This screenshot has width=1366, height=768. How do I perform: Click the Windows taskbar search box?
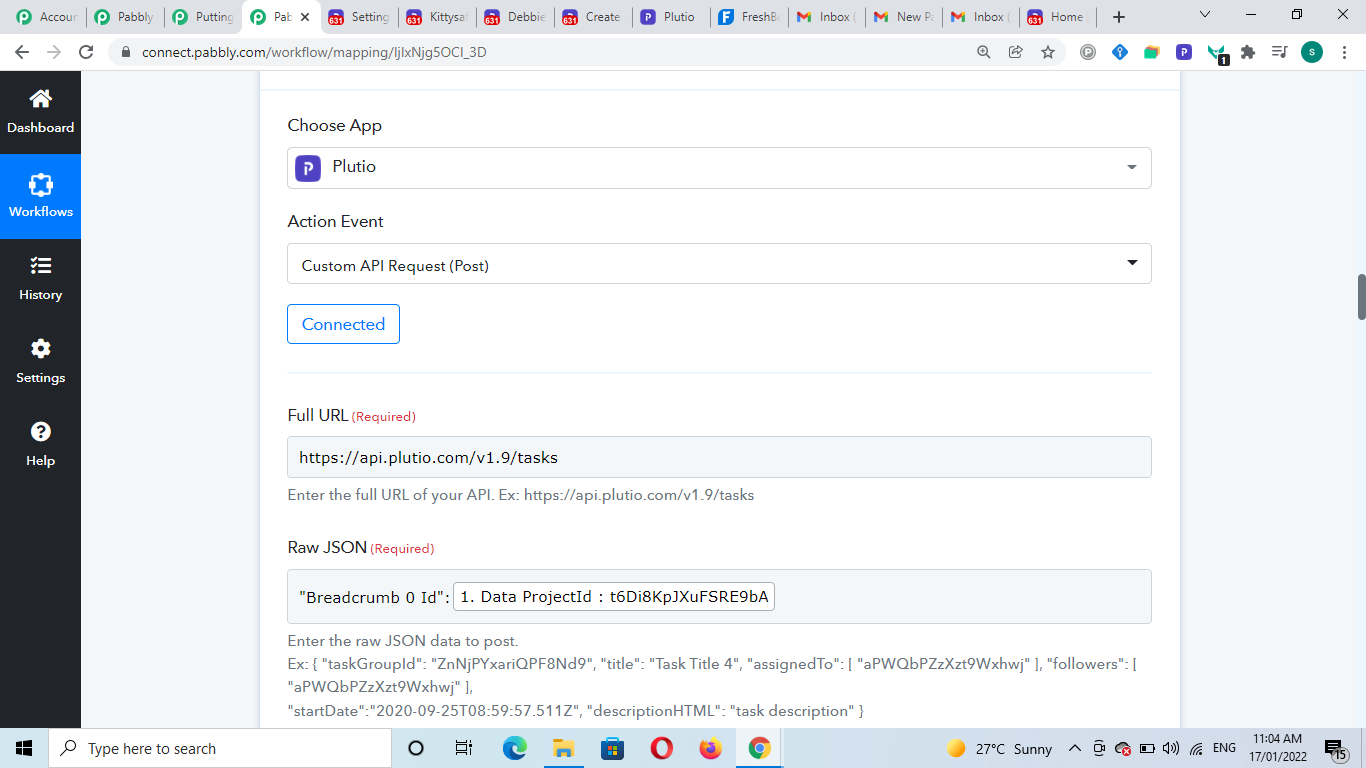(220, 748)
